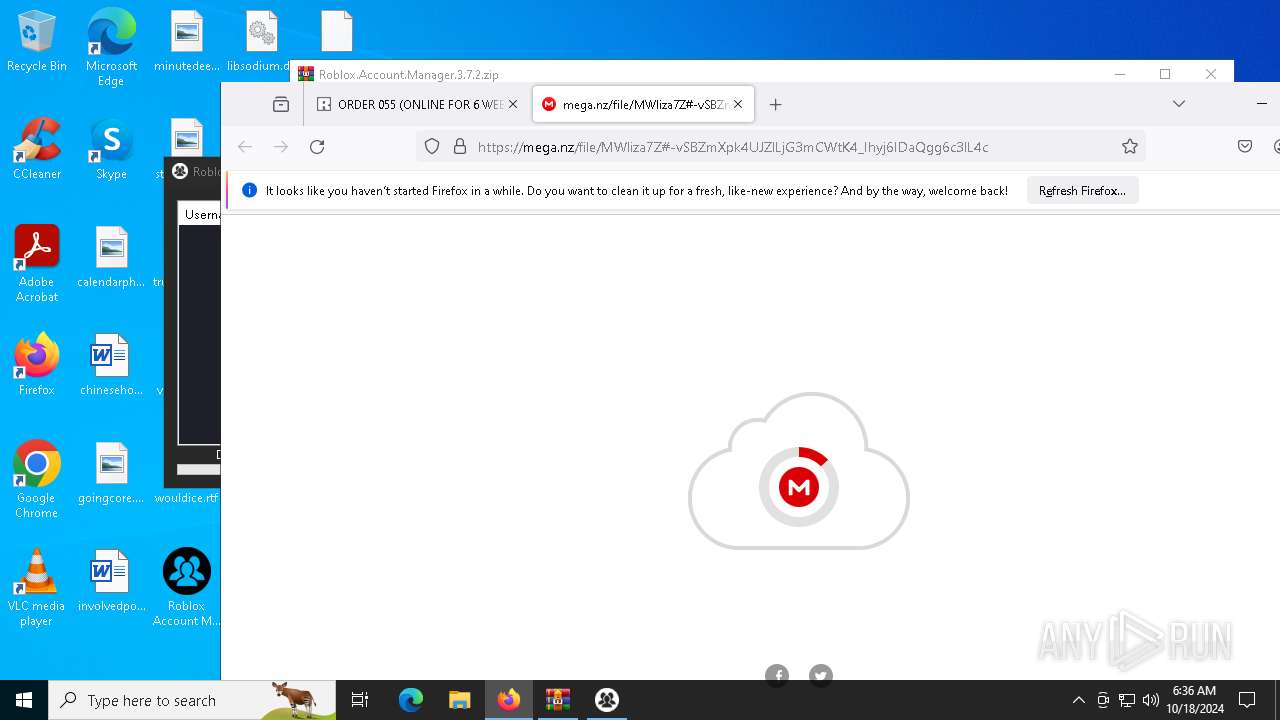Click the MEGA loading logo in the cloud
1280x720 pixels.
point(799,487)
